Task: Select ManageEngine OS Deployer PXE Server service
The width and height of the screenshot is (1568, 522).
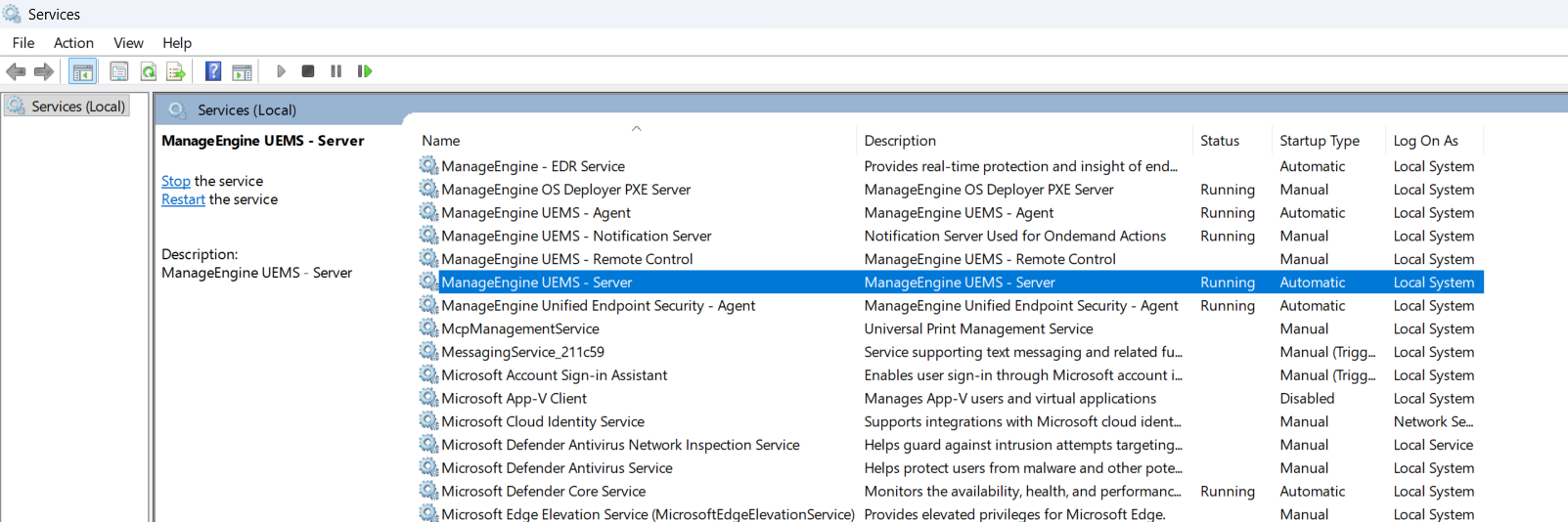Action: click(565, 190)
